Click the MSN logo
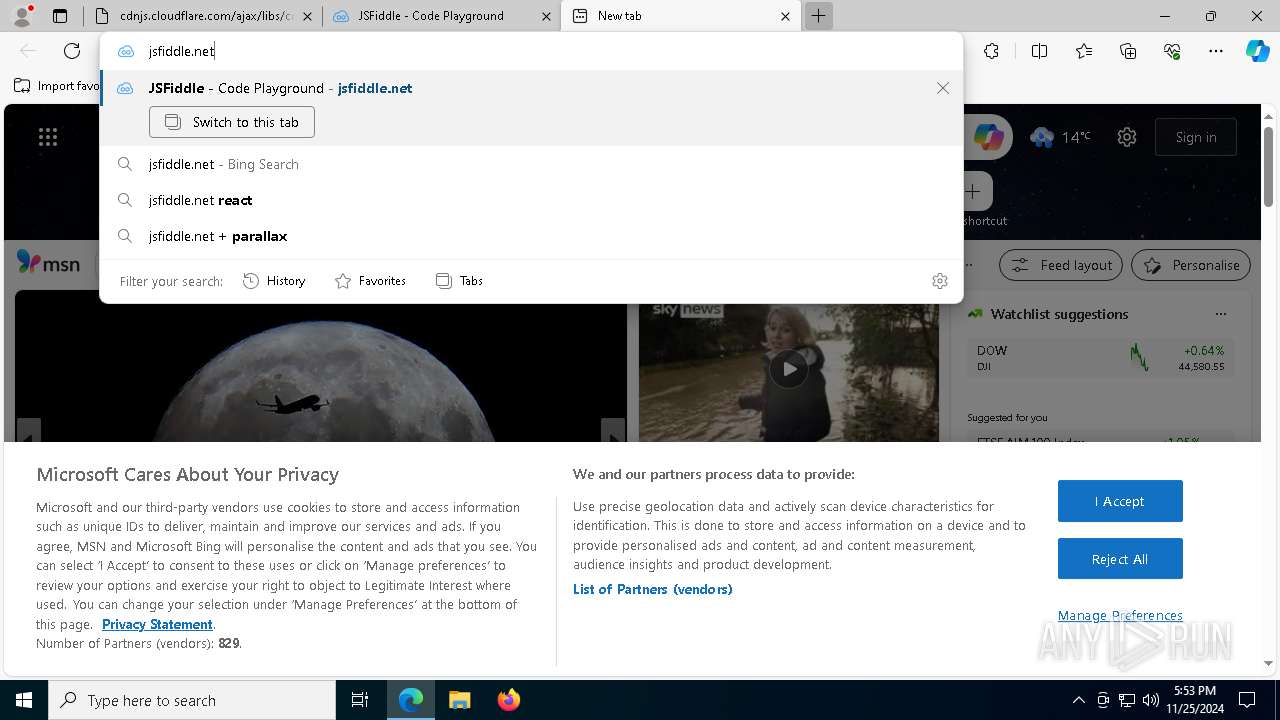 48,263
